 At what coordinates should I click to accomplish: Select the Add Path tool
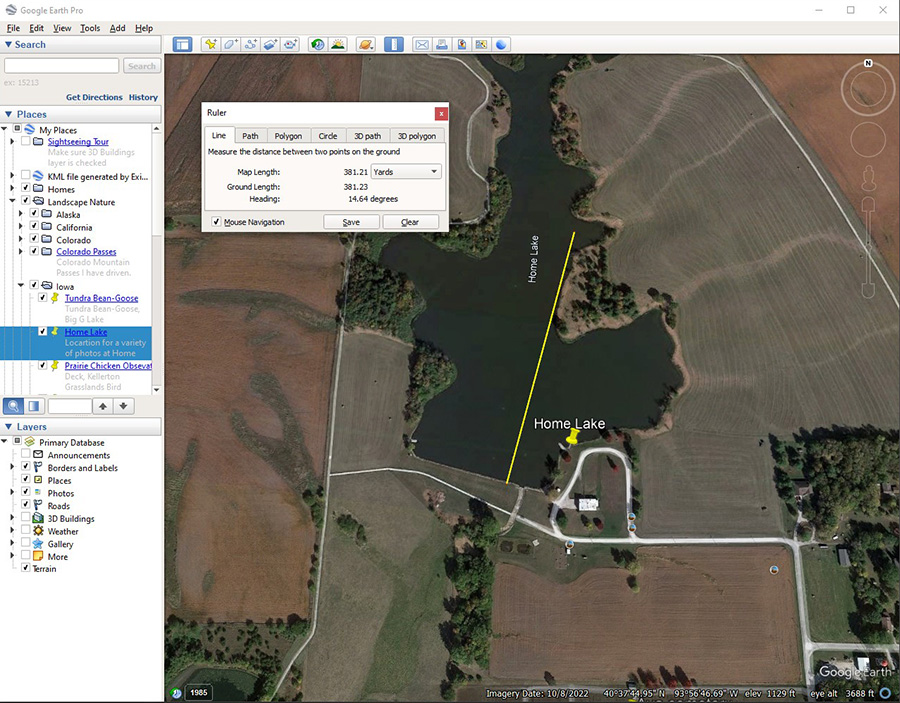[x=250, y=45]
